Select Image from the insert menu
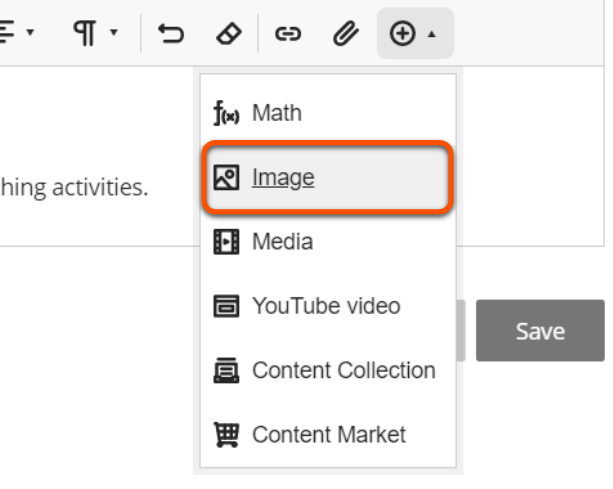 coord(283,178)
